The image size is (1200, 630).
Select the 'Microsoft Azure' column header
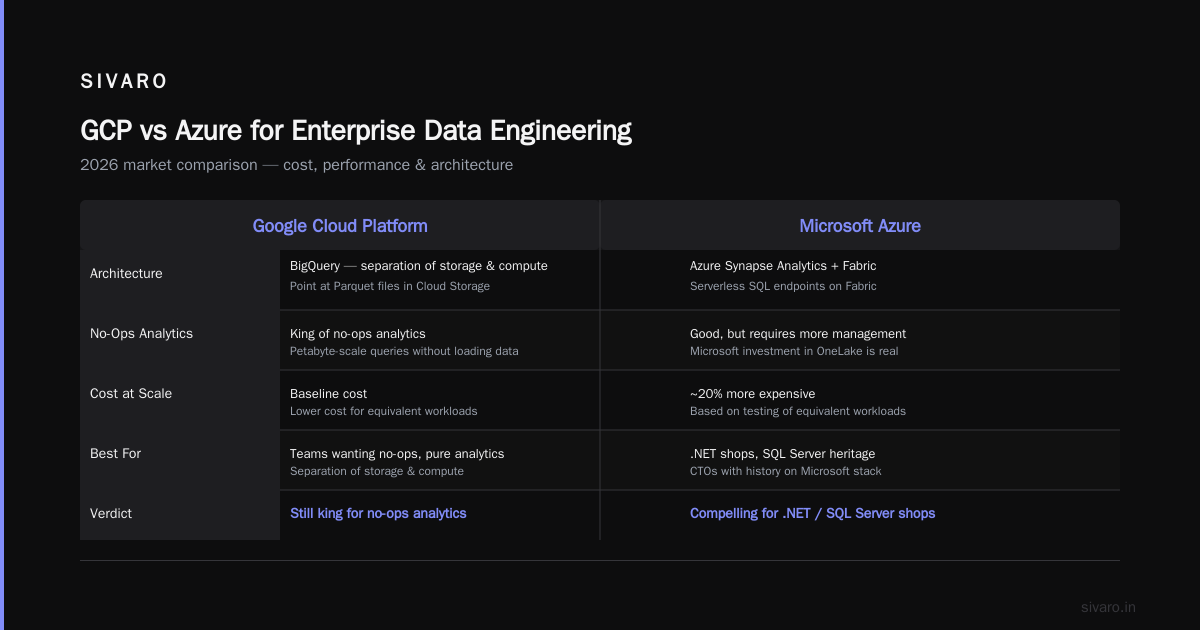(x=860, y=226)
